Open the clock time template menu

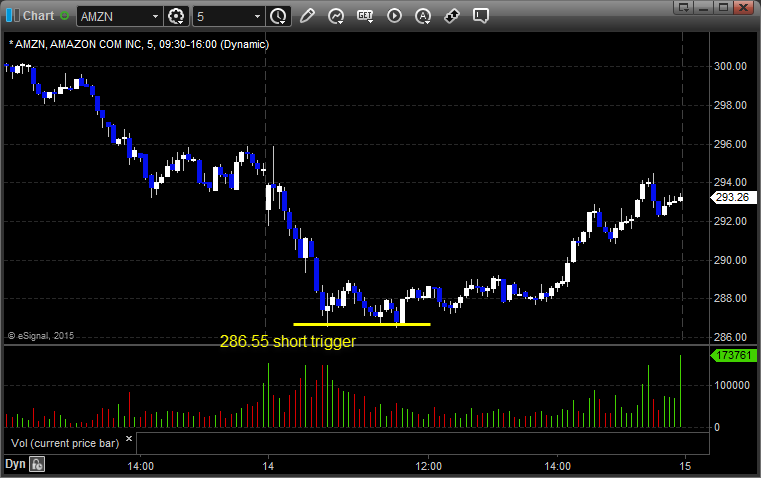tap(278, 16)
